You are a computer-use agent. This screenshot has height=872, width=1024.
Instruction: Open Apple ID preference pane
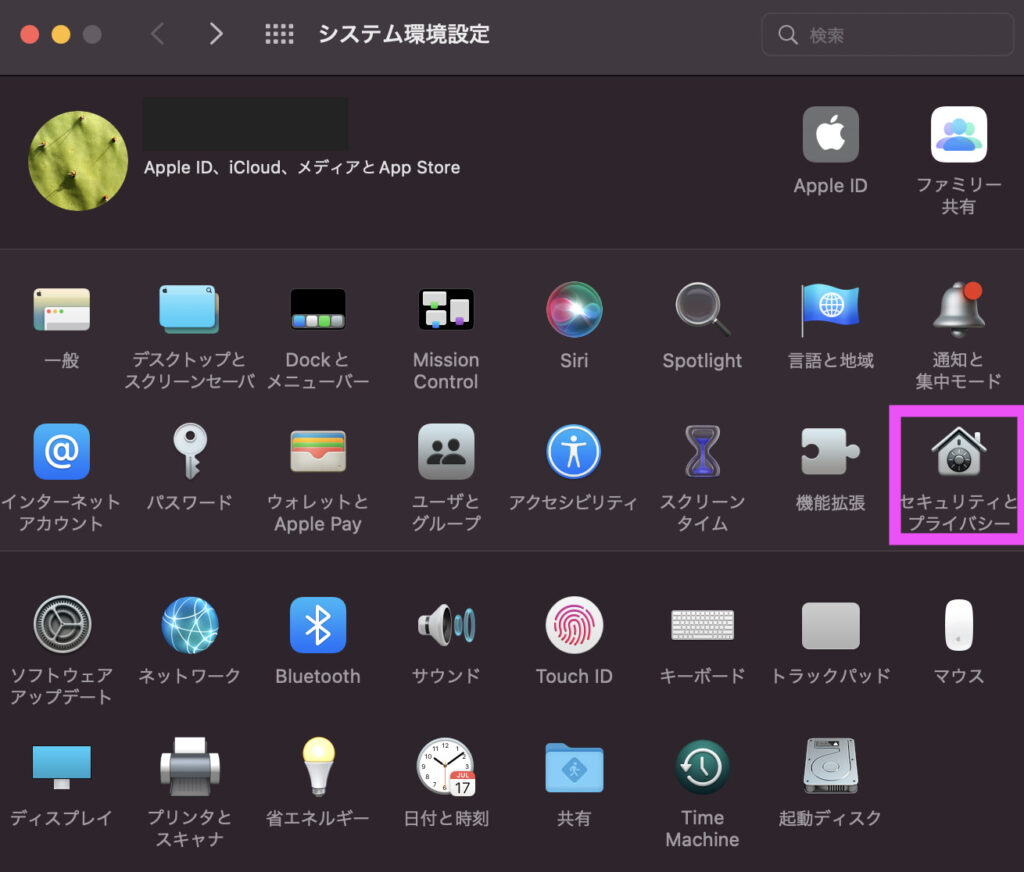pos(830,135)
